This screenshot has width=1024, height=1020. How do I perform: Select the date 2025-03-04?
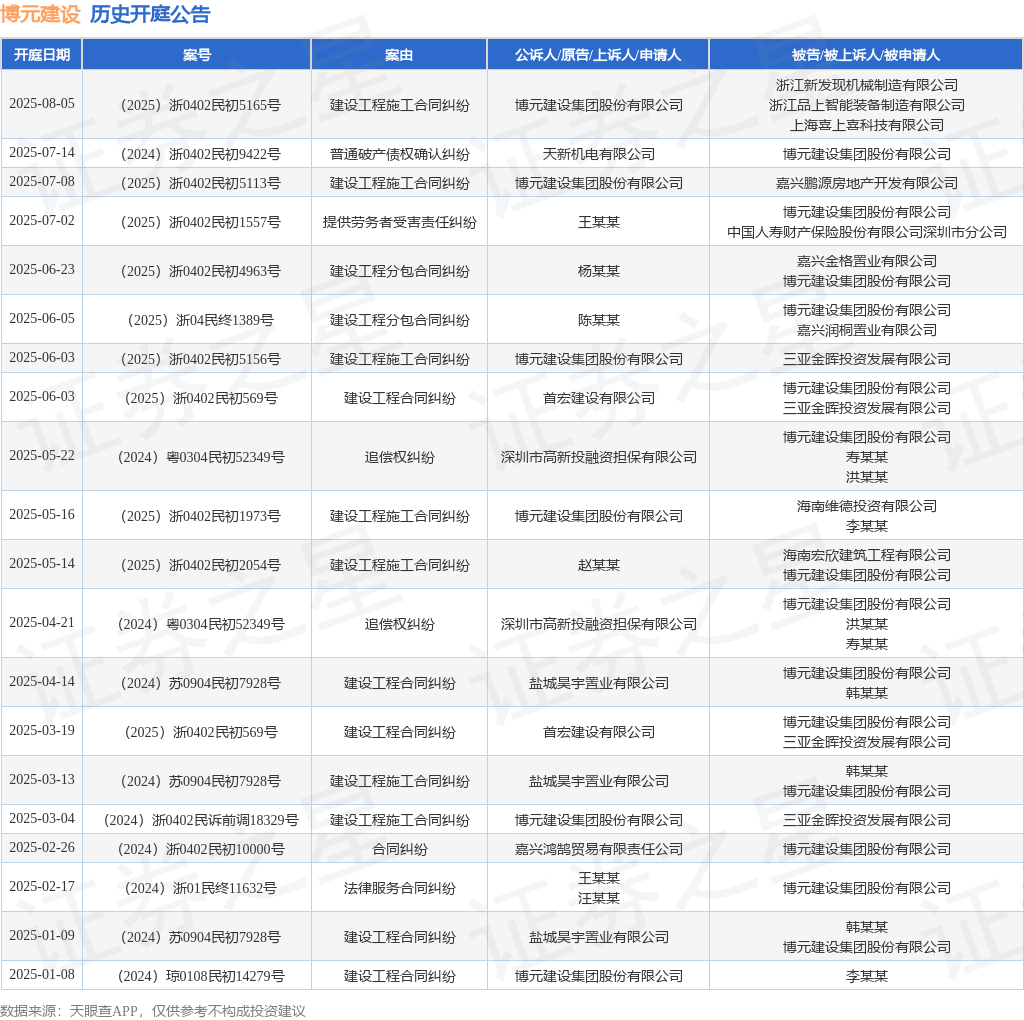tap(42, 819)
